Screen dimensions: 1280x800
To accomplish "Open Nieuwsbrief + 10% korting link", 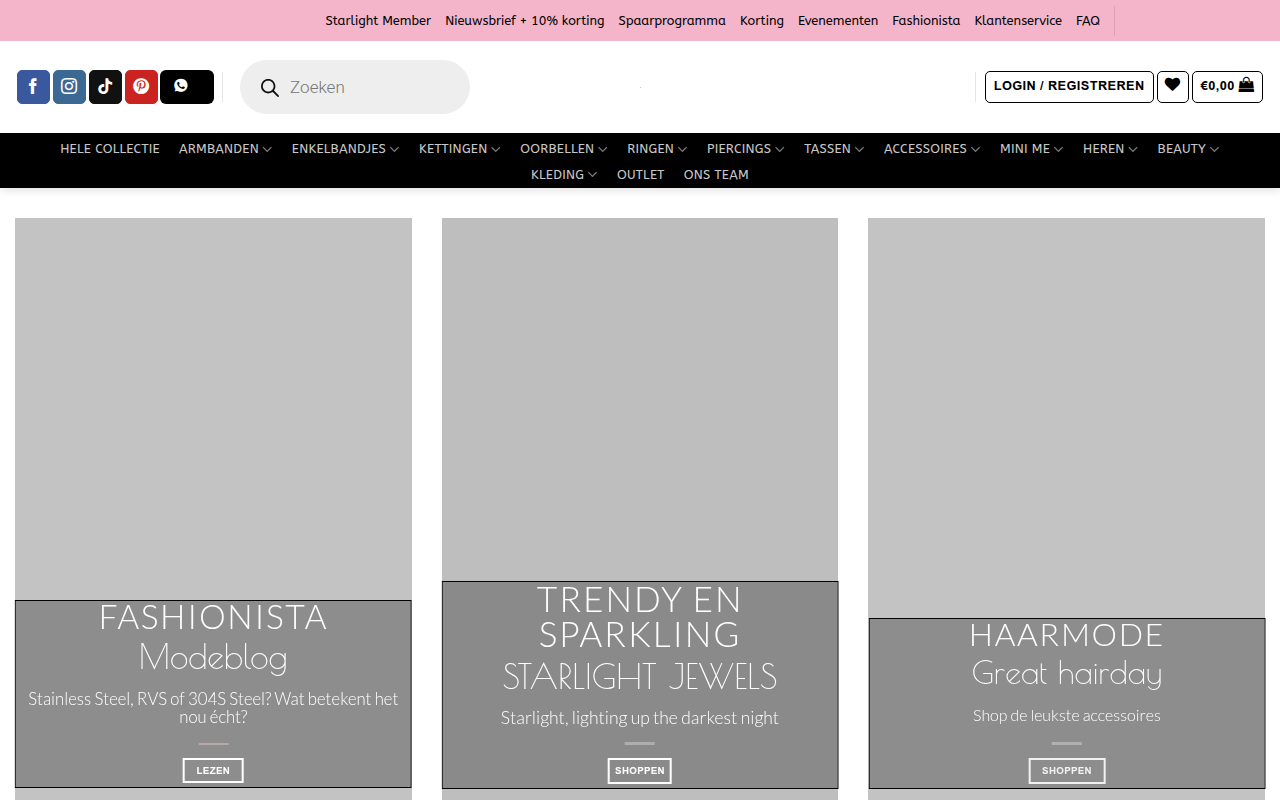I will tap(525, 21).
